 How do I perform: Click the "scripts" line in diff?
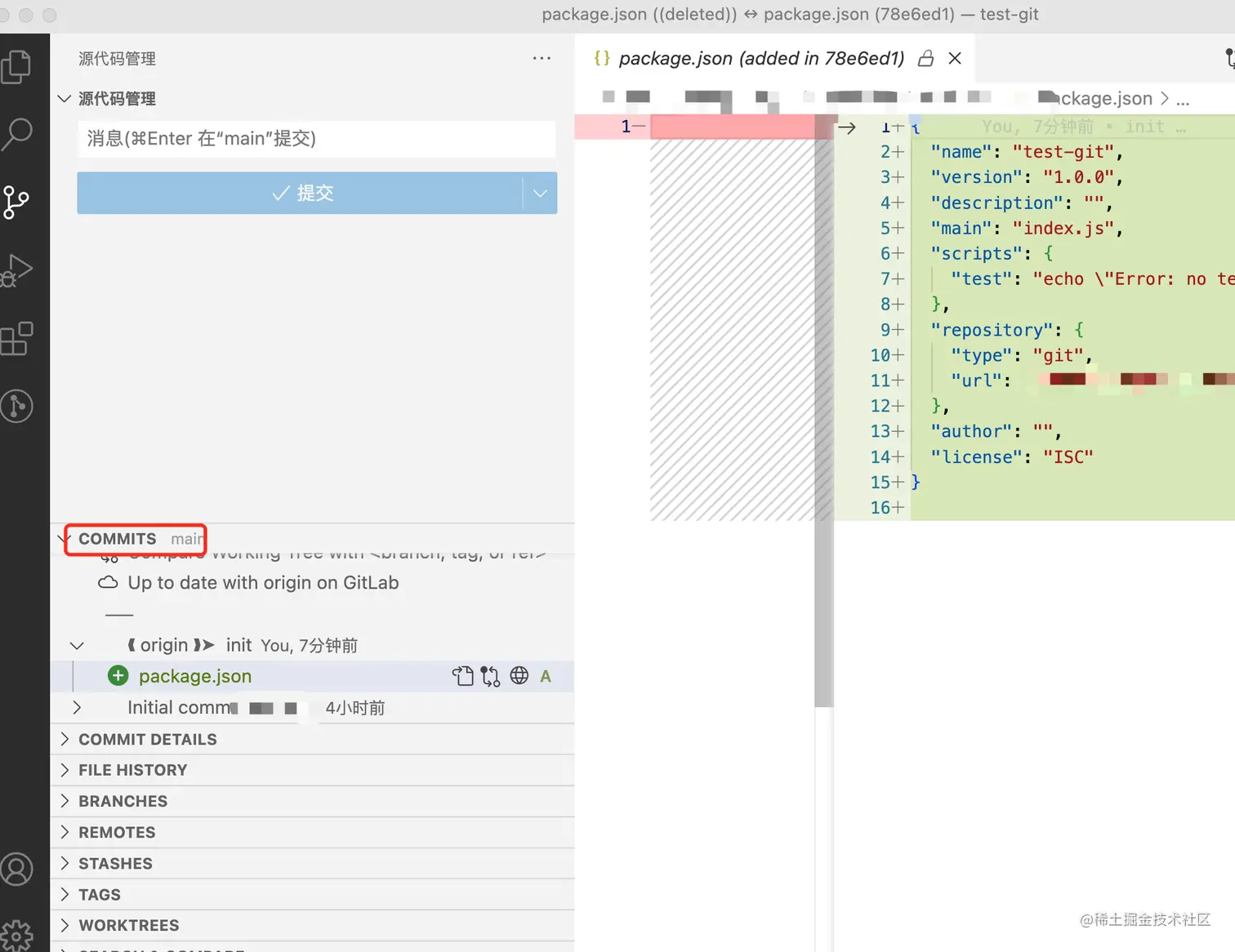992,253
